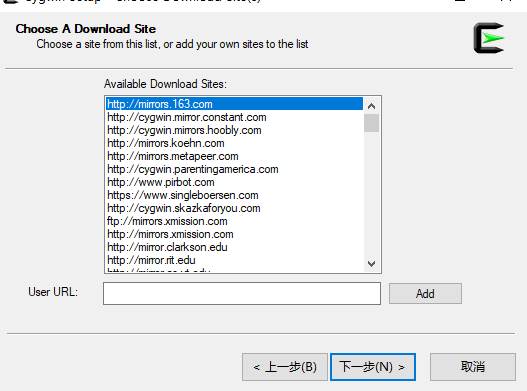The width and height of the screenshot is (527, 391).
Task: Pick http://mirrors.koehn.com from the sites
Action: pos(234,143)
